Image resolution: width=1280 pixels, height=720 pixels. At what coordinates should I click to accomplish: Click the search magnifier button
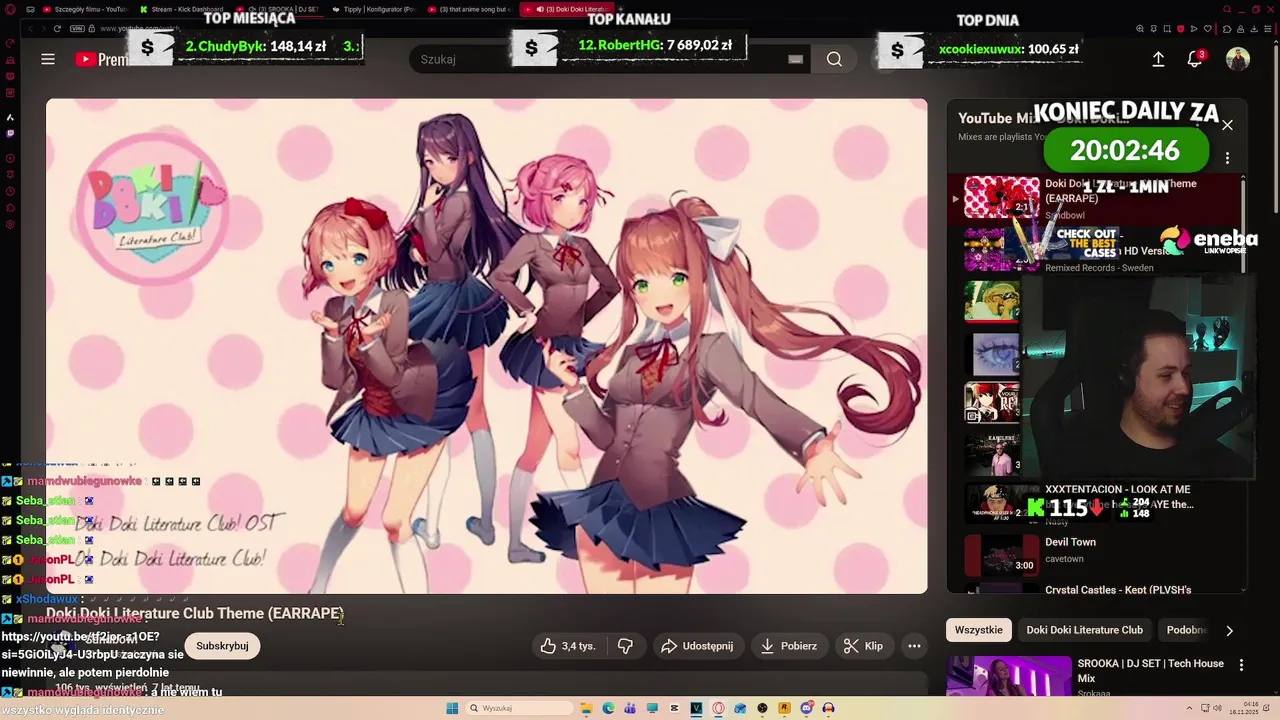point(834,59)
